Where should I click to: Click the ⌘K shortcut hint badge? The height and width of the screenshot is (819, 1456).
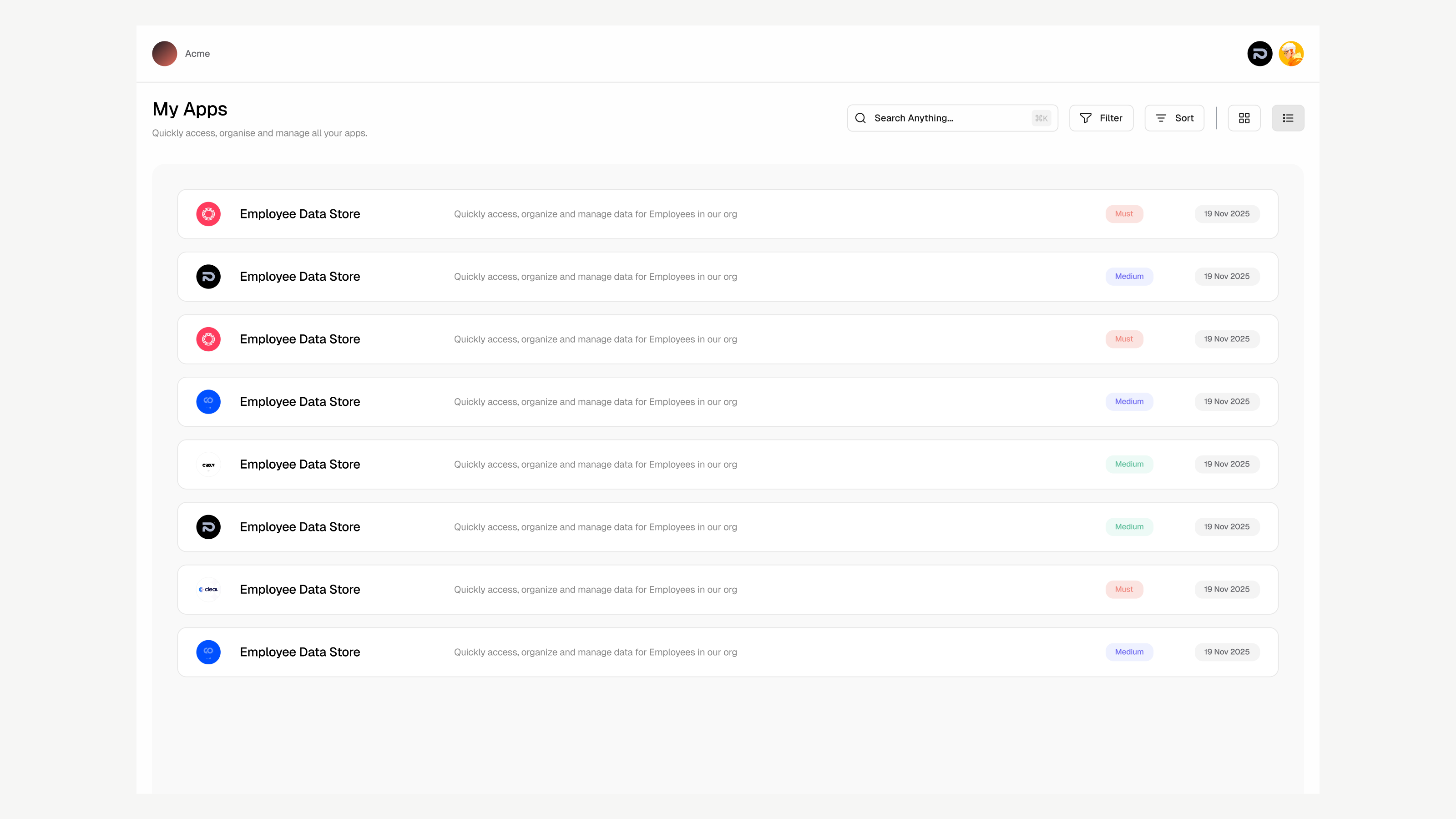click(1041, 118)
